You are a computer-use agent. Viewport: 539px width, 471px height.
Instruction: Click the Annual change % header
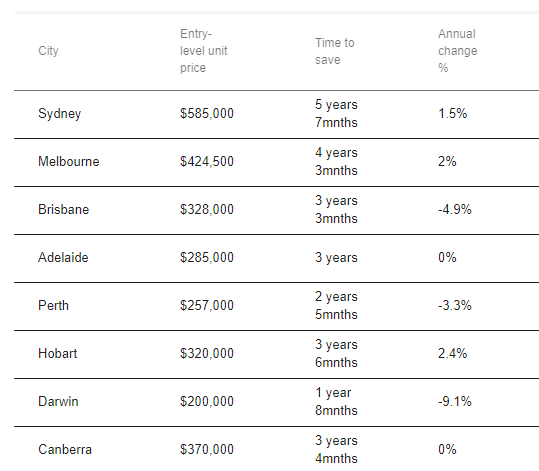[x=458, y=51]
